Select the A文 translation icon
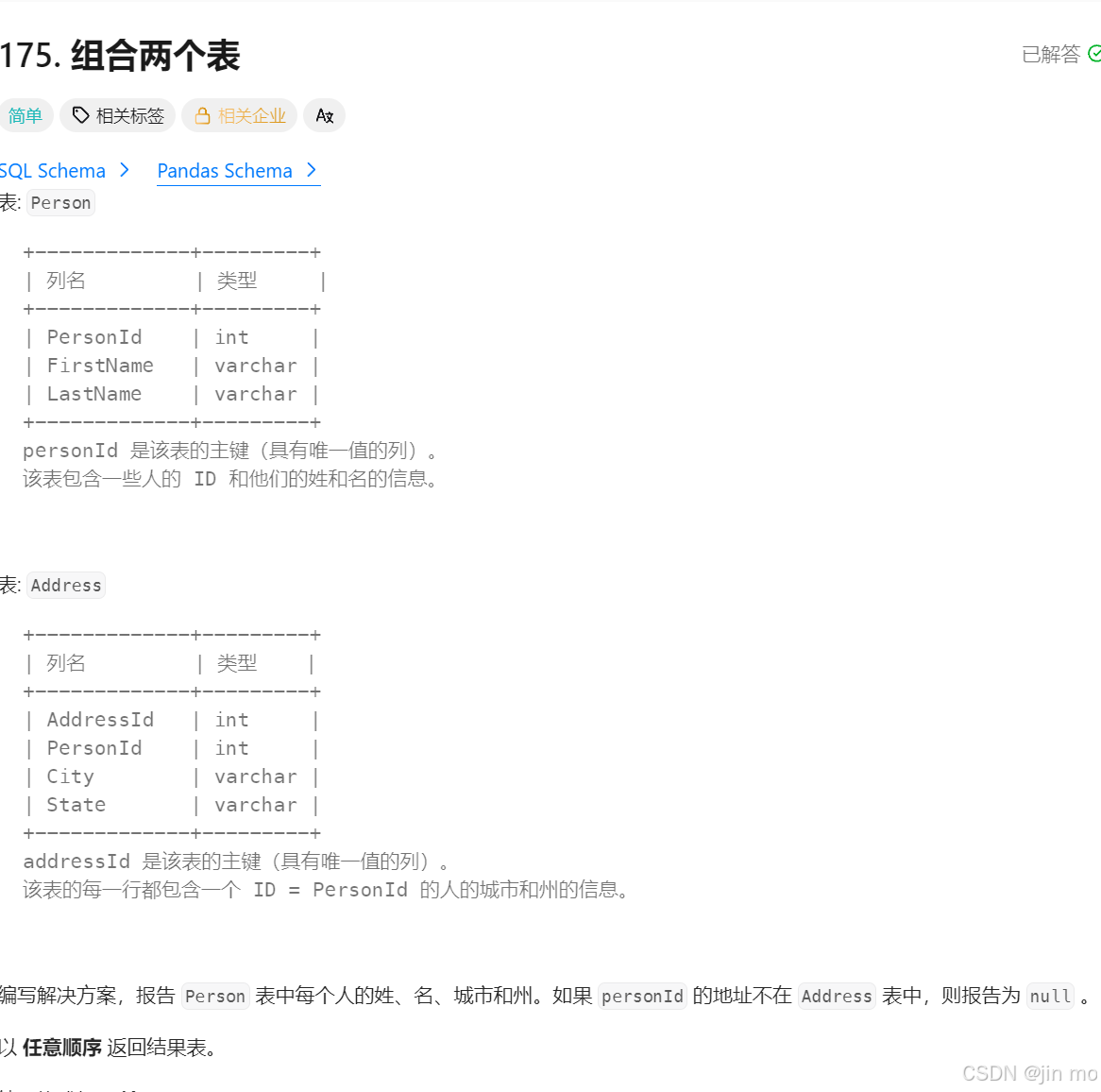Viewport: 1101px width, 1092px height. point(324,115)
